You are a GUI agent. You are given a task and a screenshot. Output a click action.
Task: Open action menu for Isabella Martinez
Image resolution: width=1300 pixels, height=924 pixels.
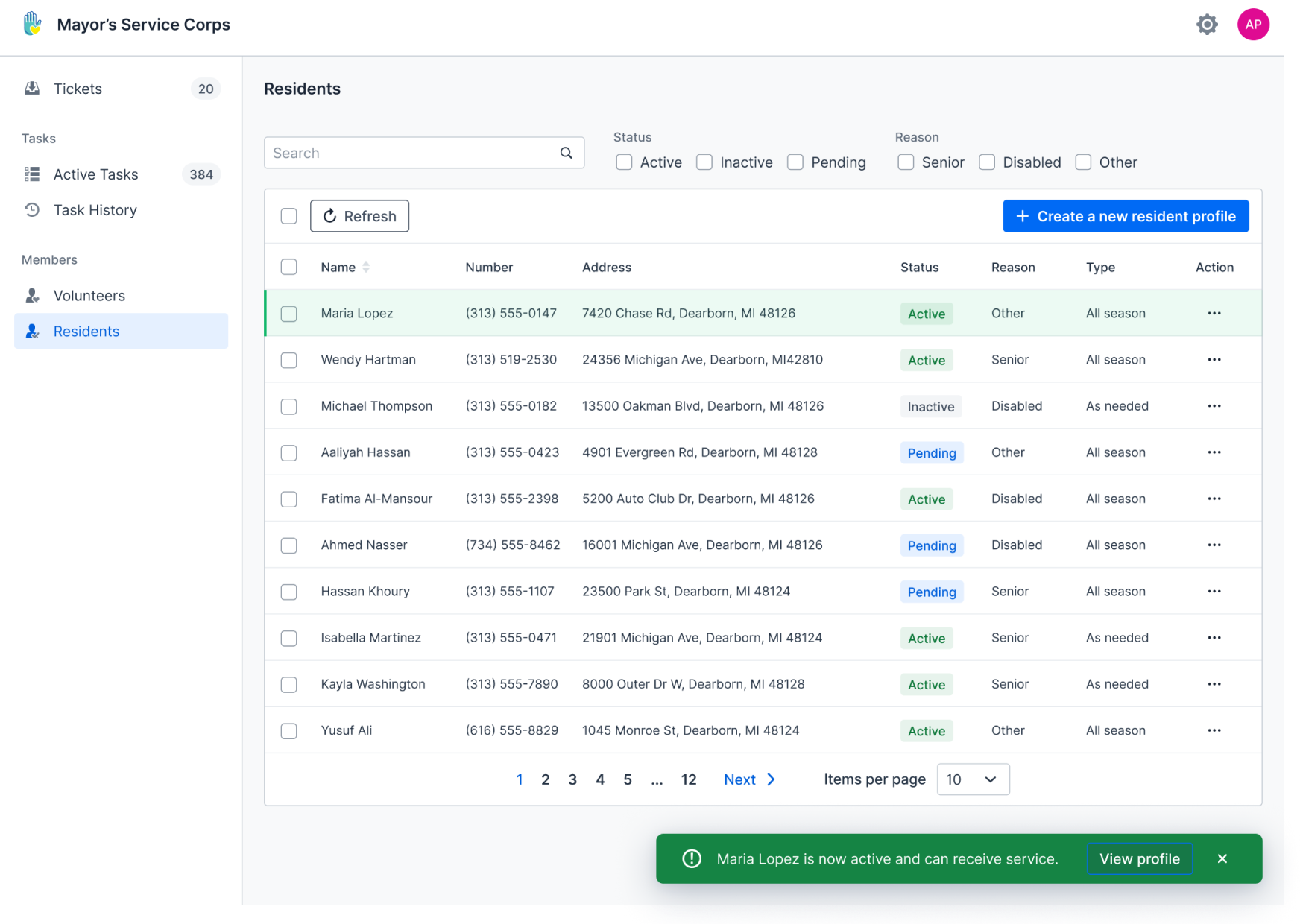coord(1214,638)
